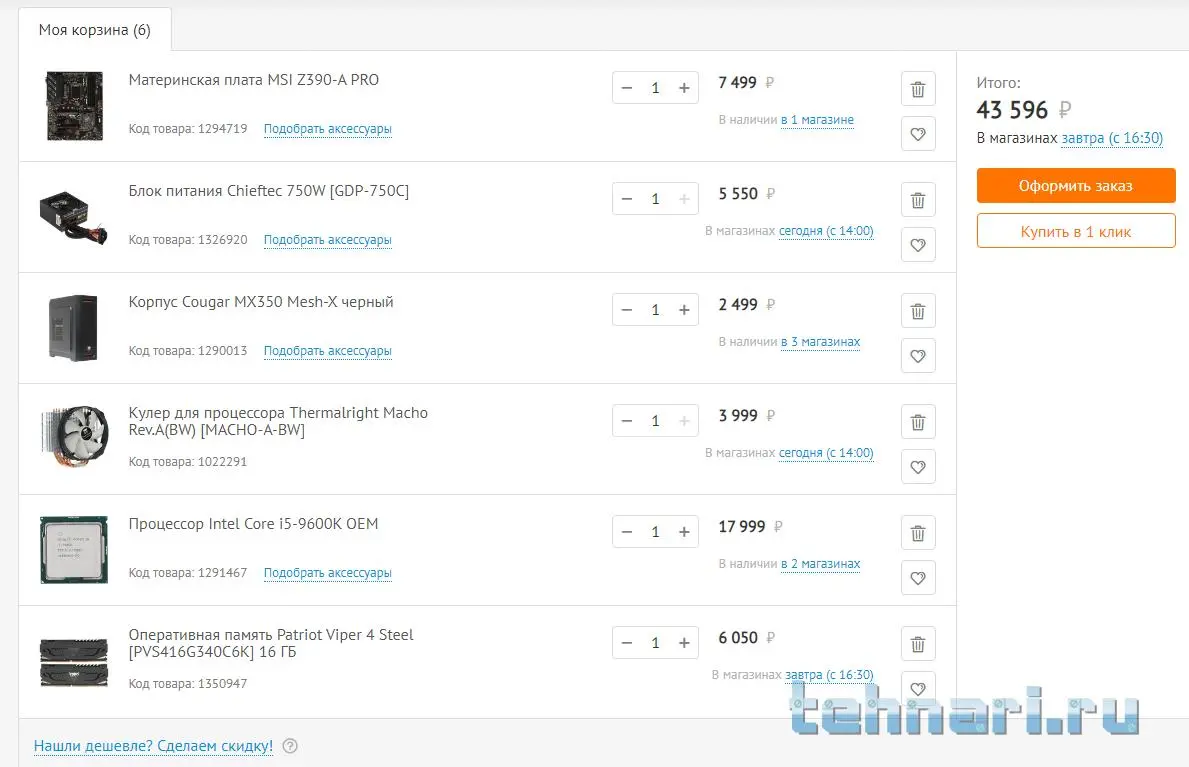This screenshot has height=767, width=1189.
Task: Select total price 43 596
Action: point(1012,110)
